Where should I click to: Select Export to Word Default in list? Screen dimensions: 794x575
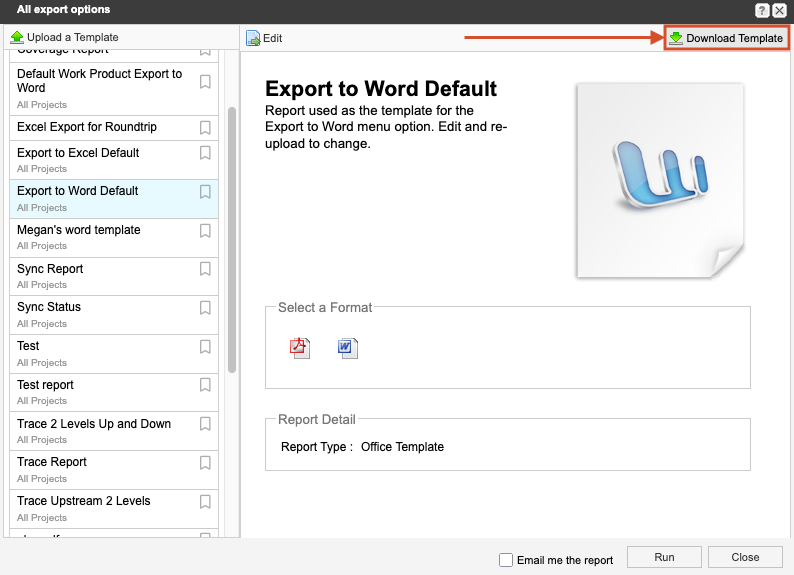[78, 191]
